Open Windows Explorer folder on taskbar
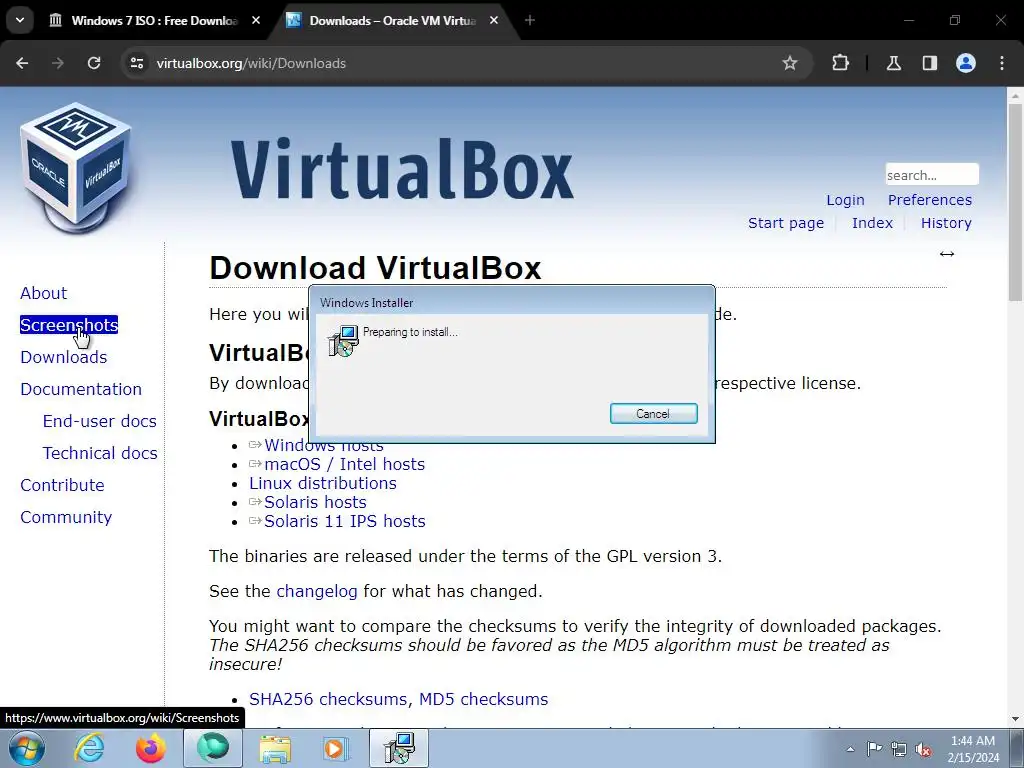 click(x=275, y=748)
